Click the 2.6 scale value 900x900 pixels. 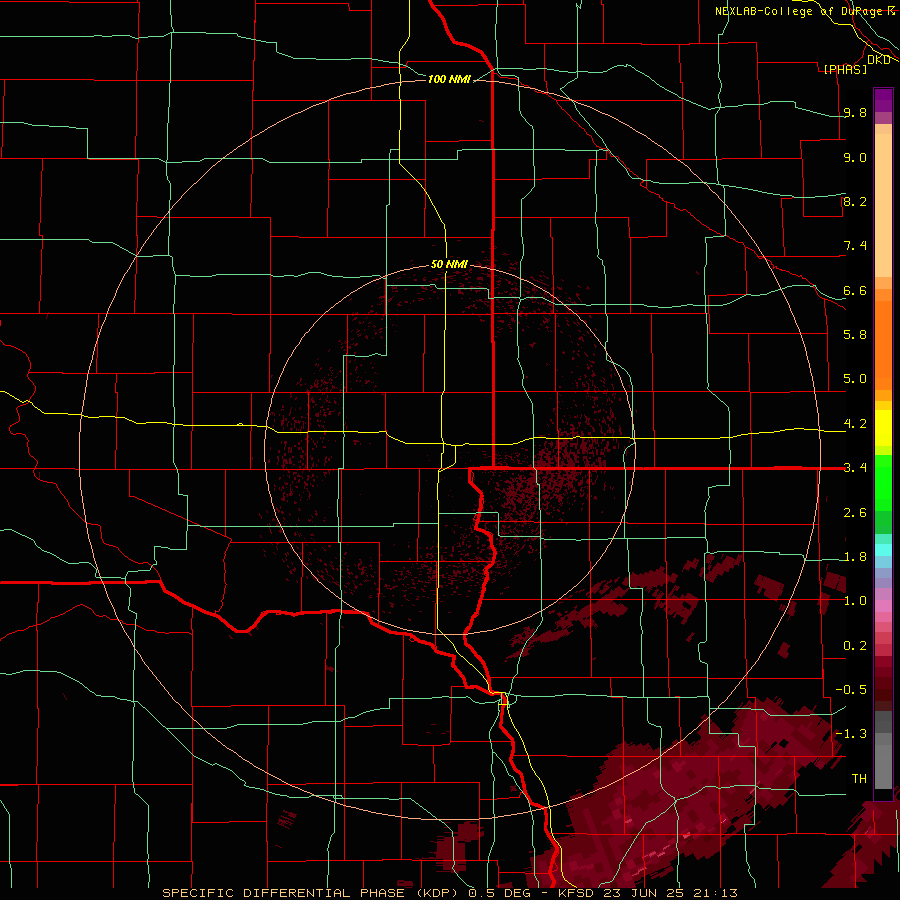[x=855, y=513]
